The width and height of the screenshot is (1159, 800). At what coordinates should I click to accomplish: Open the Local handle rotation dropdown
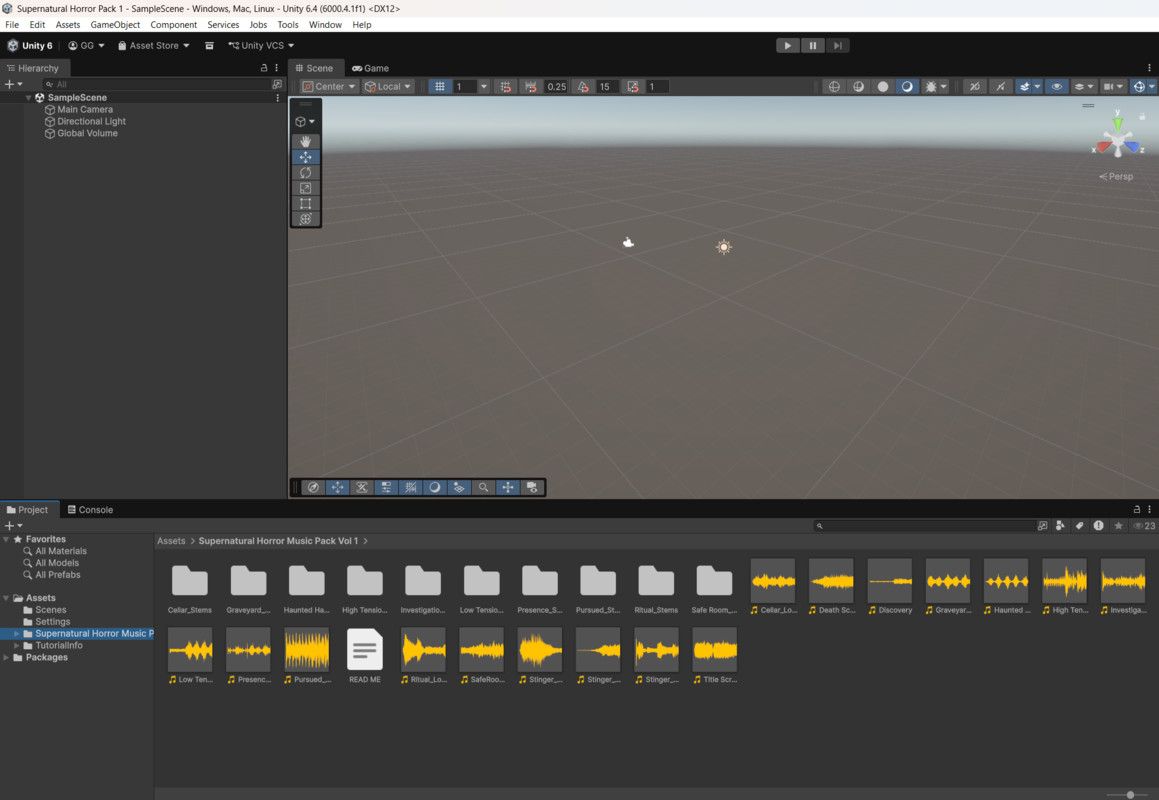[388, 87]
